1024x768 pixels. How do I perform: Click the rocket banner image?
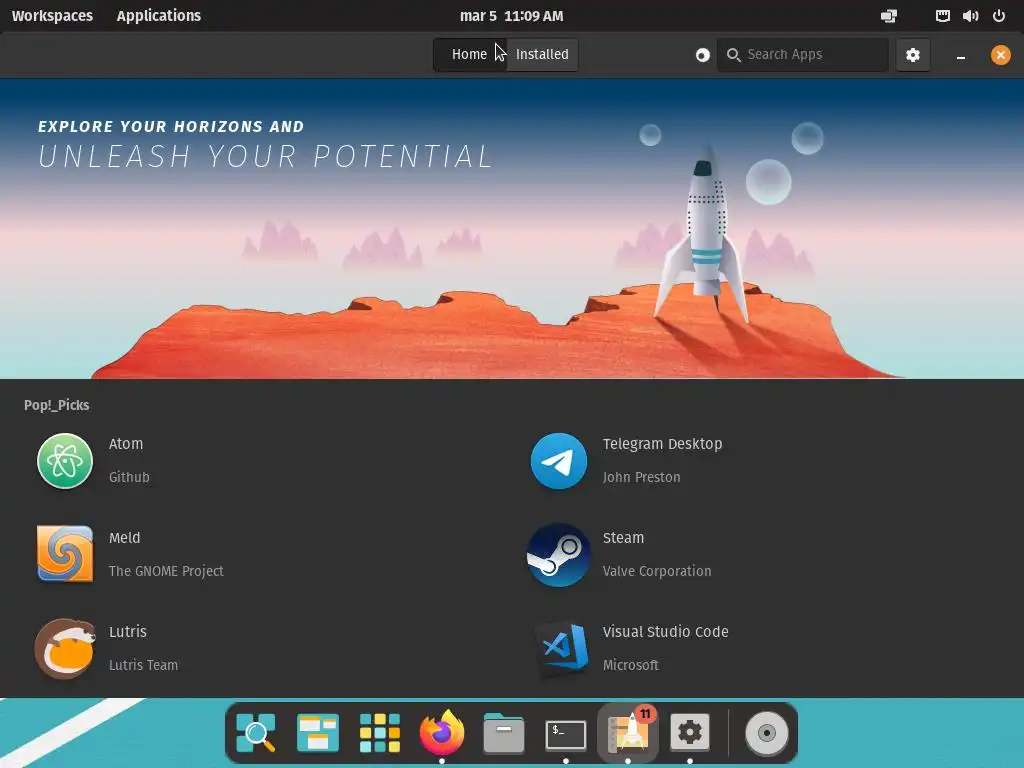click(512, 229)
